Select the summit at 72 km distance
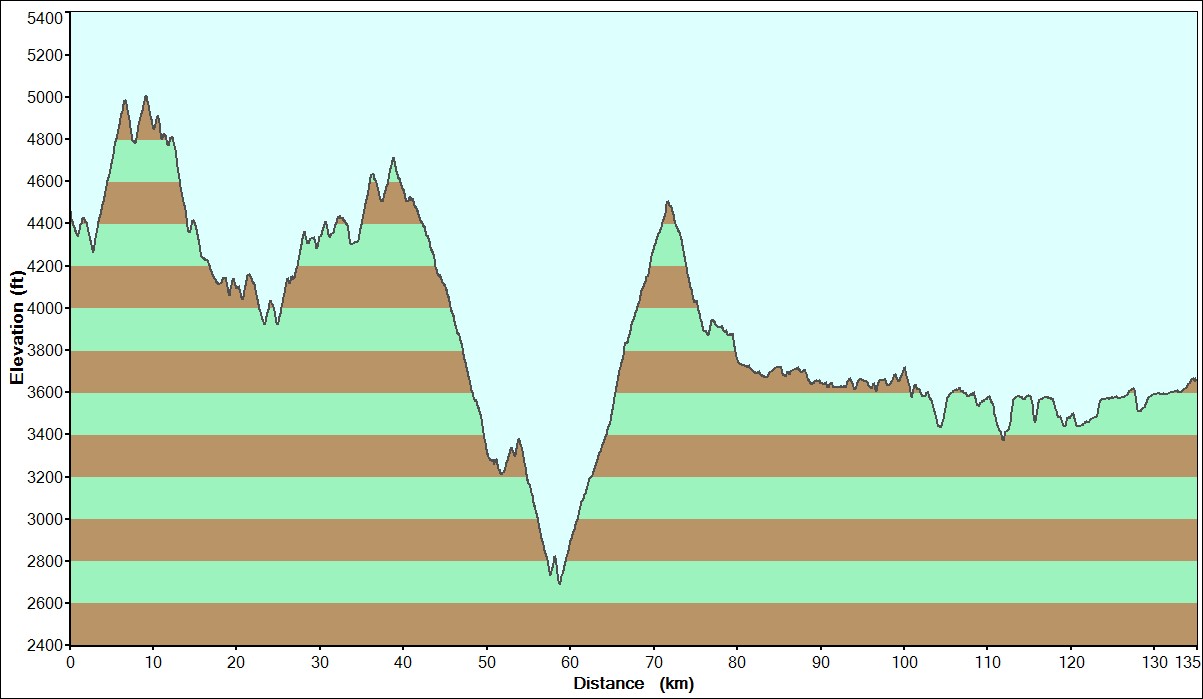1203x699 pixels. tap(667, 202)
